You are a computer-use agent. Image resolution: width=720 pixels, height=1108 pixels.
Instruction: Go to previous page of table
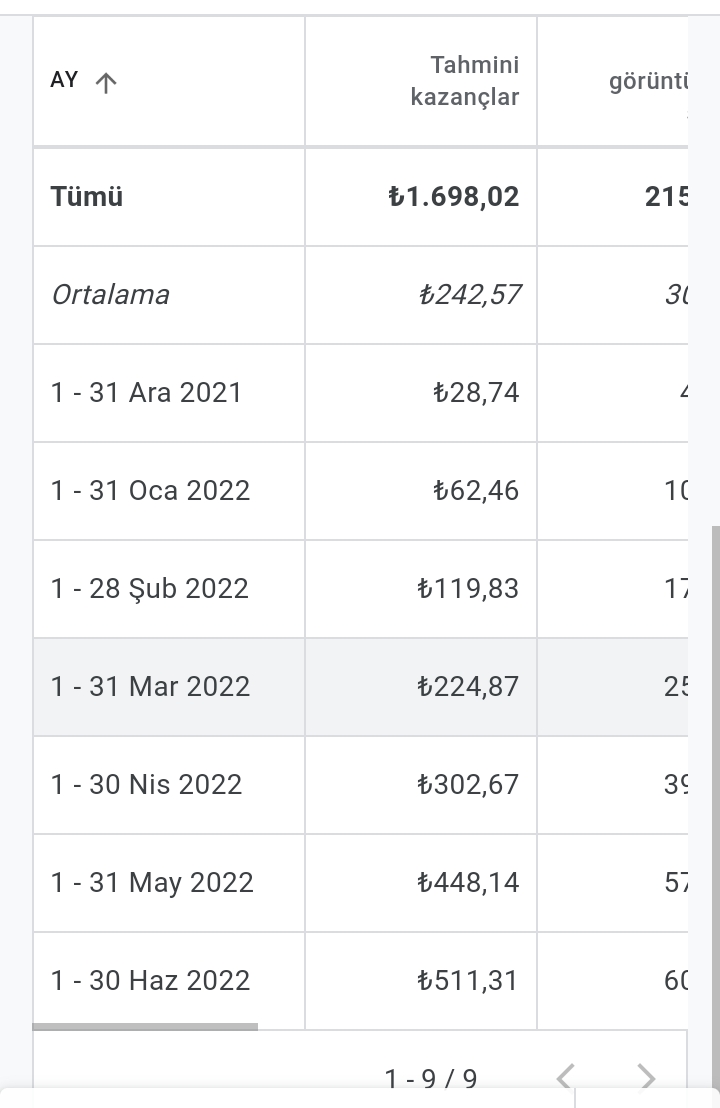click(565, 1078)
